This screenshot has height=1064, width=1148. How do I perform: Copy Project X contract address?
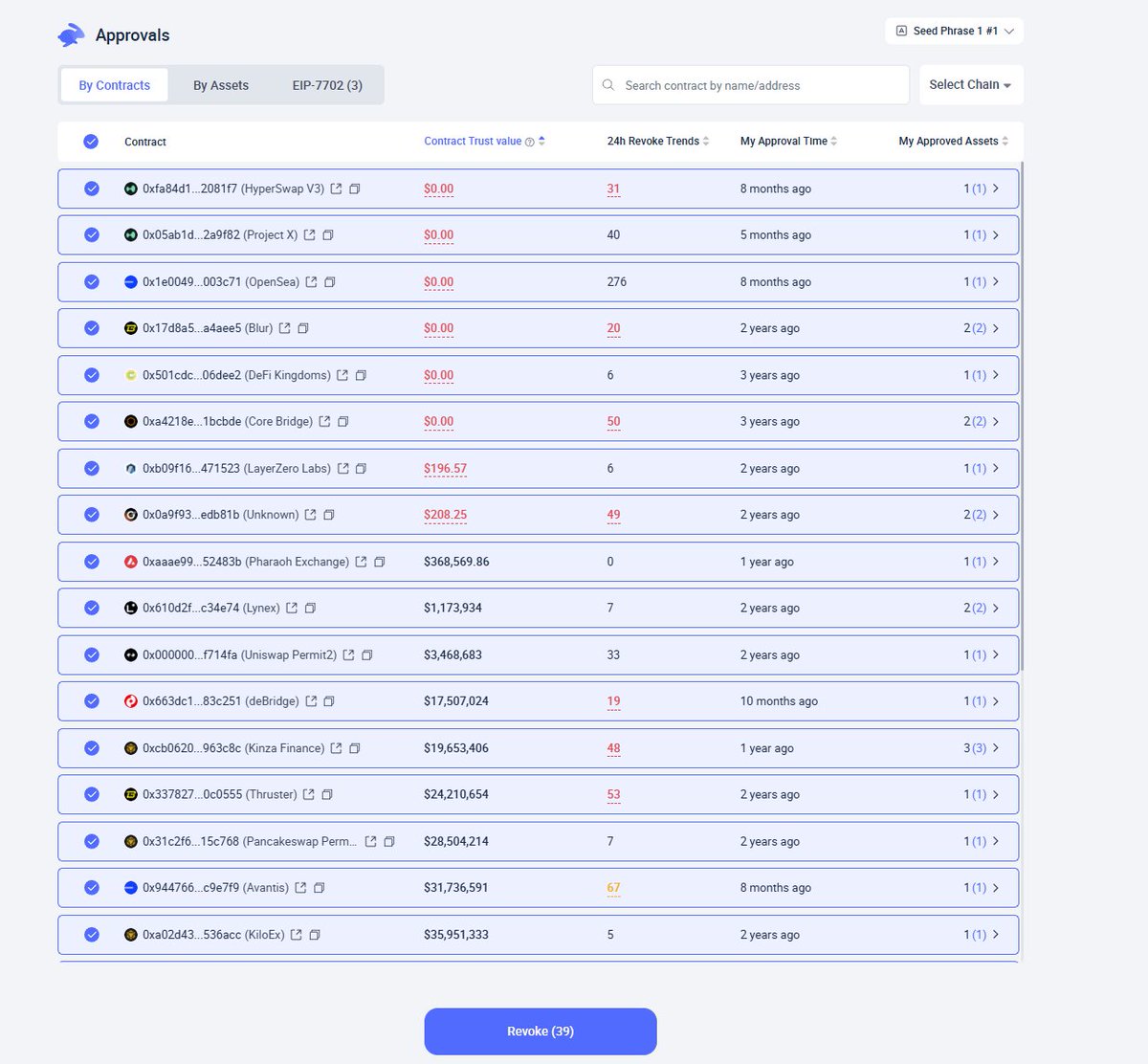click(327, 234)
